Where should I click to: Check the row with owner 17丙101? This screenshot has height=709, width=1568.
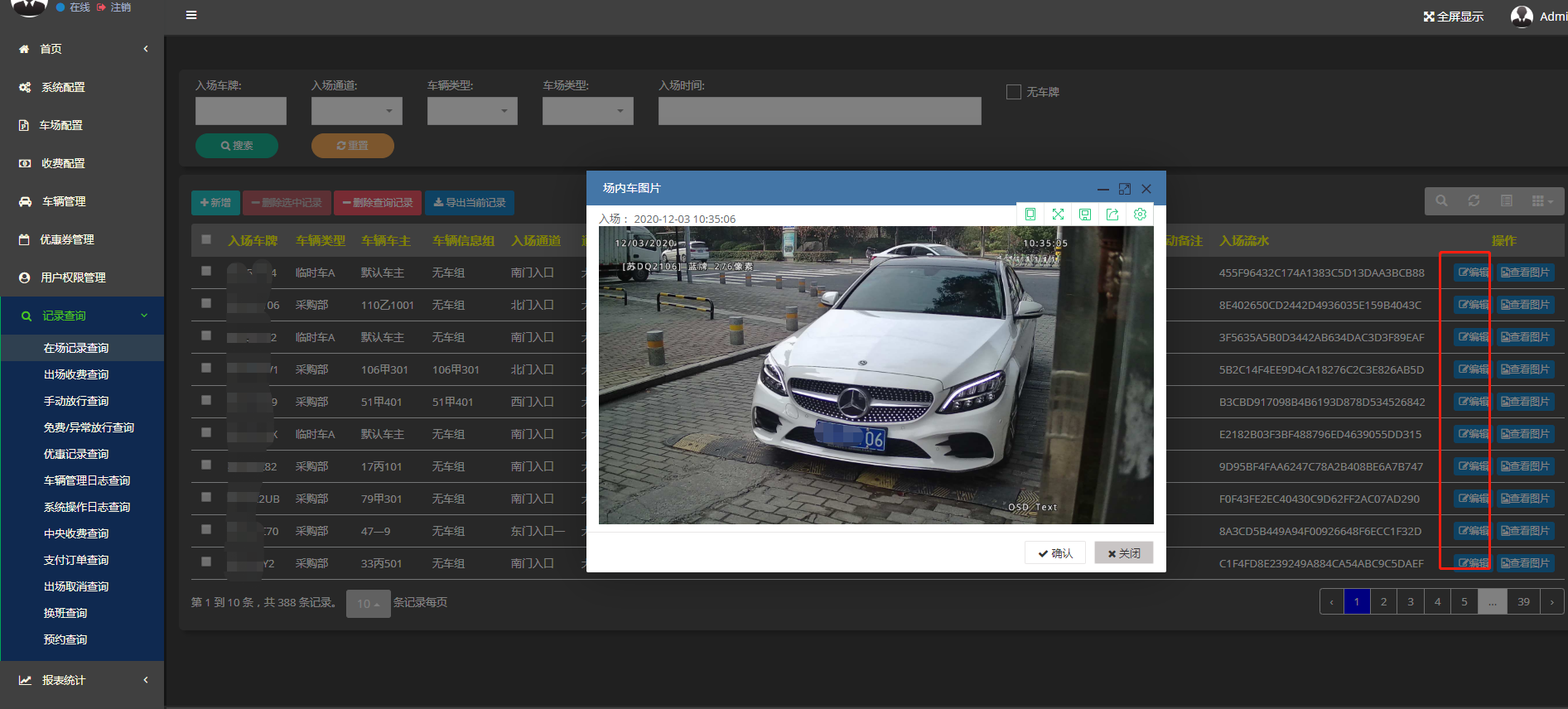tap(206, 465)
